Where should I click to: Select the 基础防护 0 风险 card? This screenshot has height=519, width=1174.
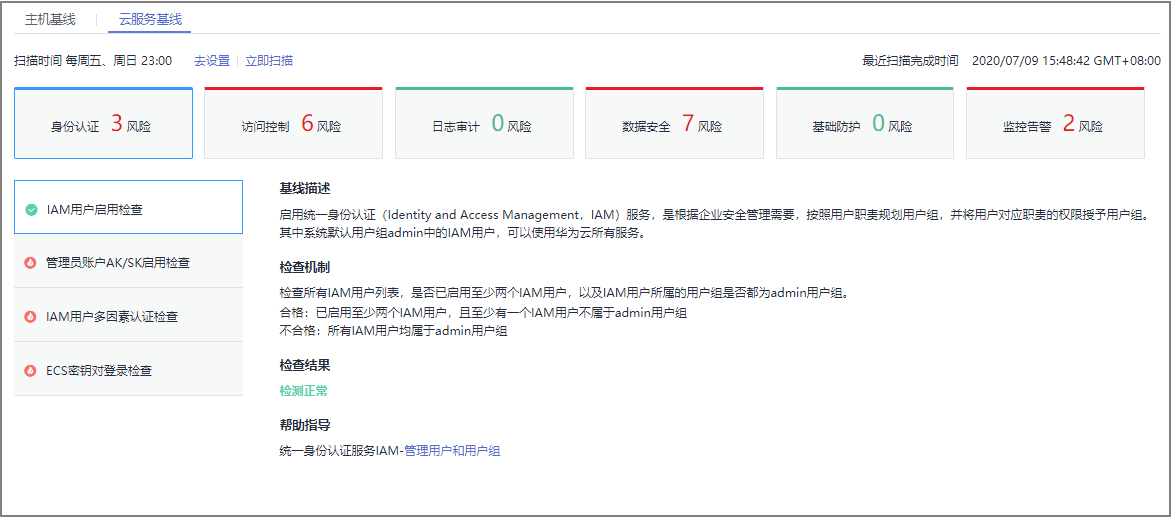click(865, 124)
